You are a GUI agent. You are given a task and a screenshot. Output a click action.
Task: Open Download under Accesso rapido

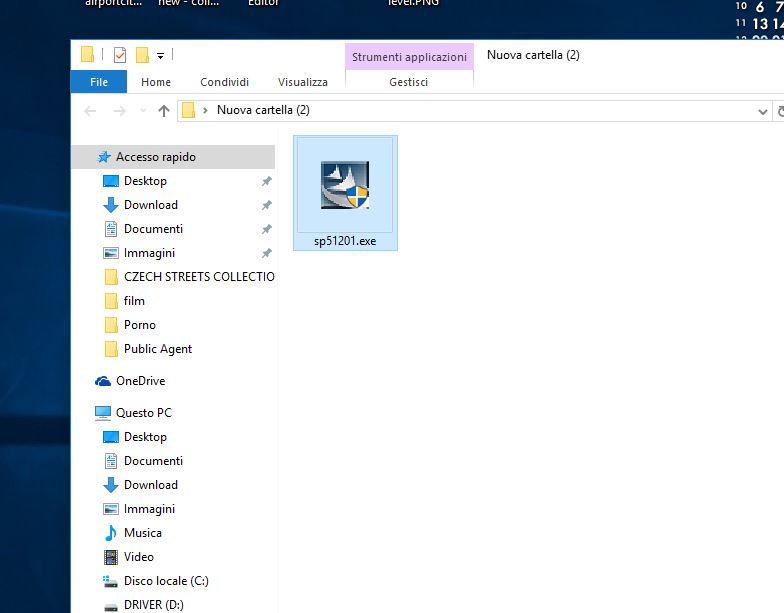click(x=150, y=205)
